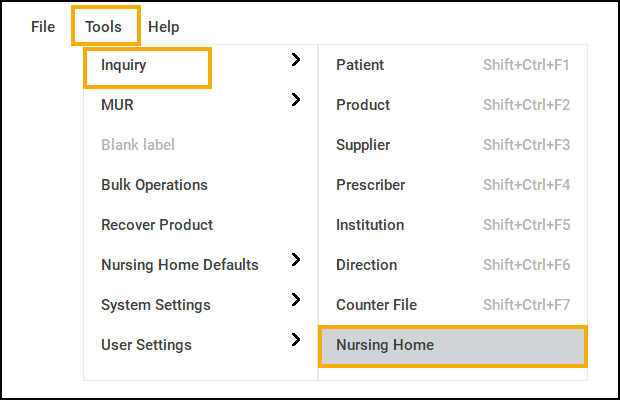The height and width of the screenshot is (400, 620).
Task: Open User Settings entry
Action: 146,345
